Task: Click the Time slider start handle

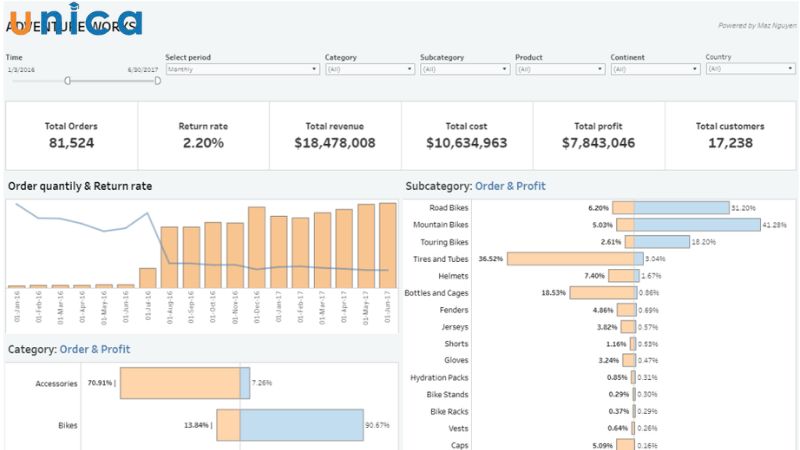Action: coord(67,80)
